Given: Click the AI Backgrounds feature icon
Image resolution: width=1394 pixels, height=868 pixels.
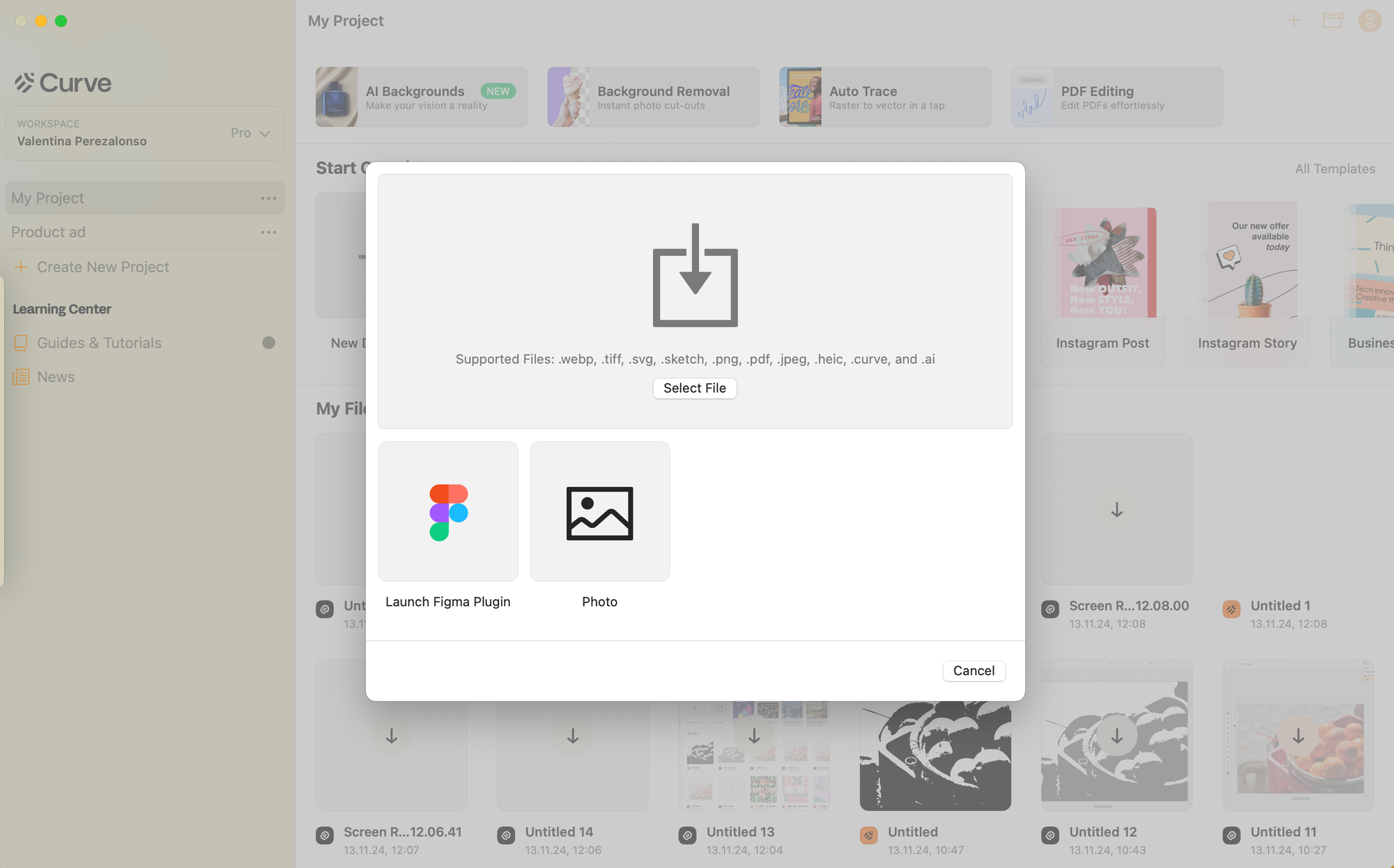Looking at the screenshot, I should point(337,96).
